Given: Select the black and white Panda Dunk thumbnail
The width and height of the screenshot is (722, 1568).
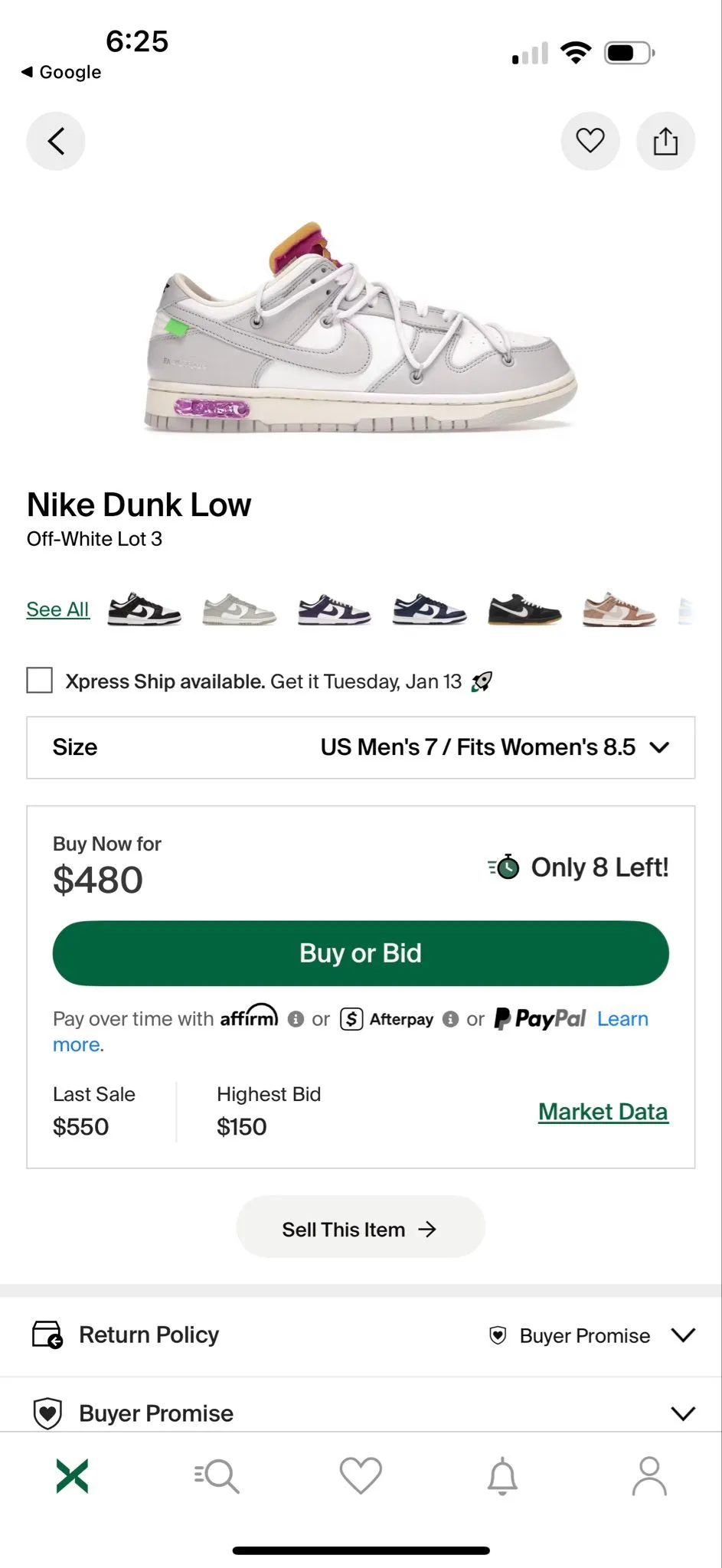Looking at the screenshot, I should (x=145, y=609).
